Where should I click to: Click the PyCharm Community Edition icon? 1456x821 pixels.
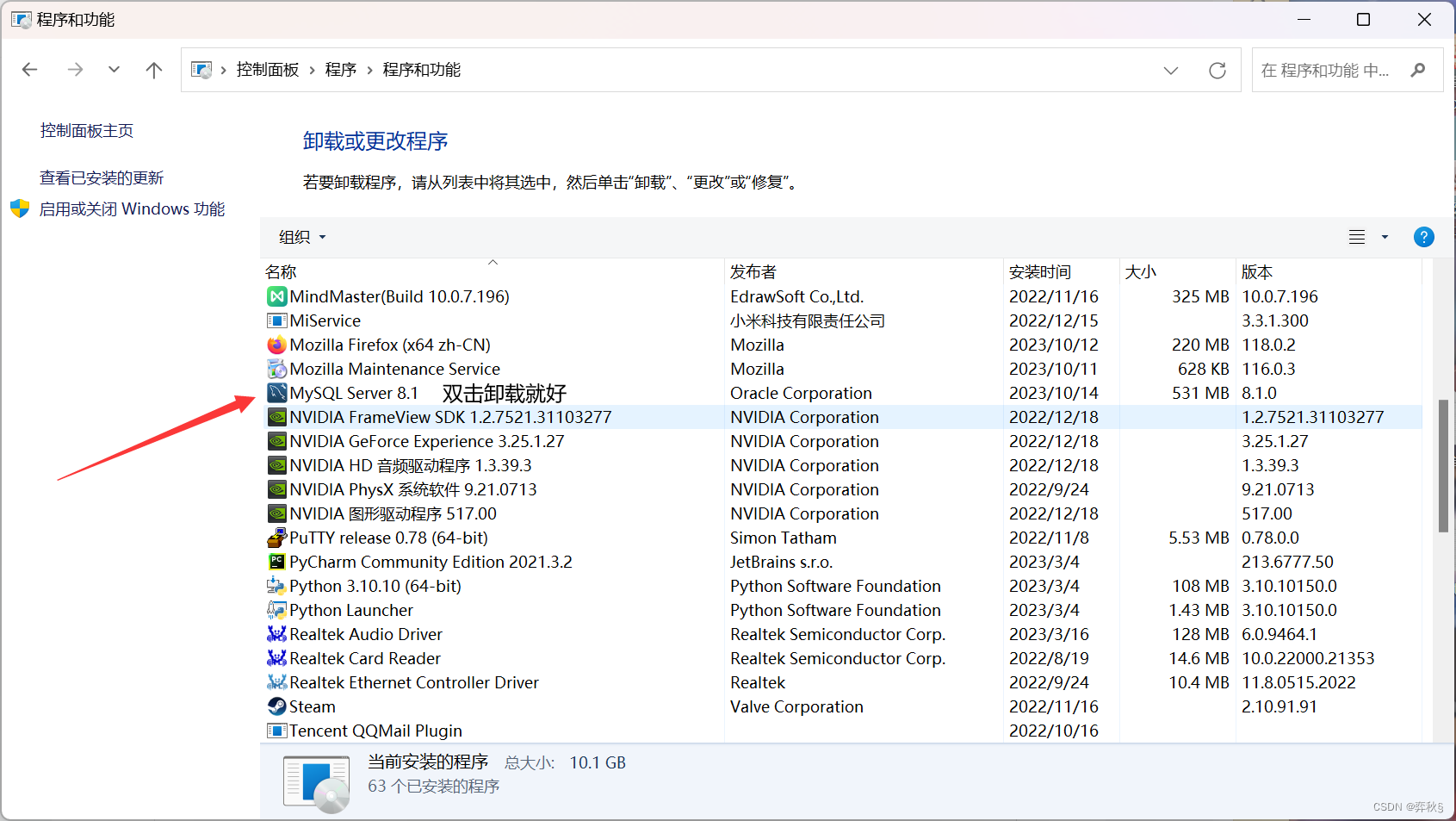276,563
